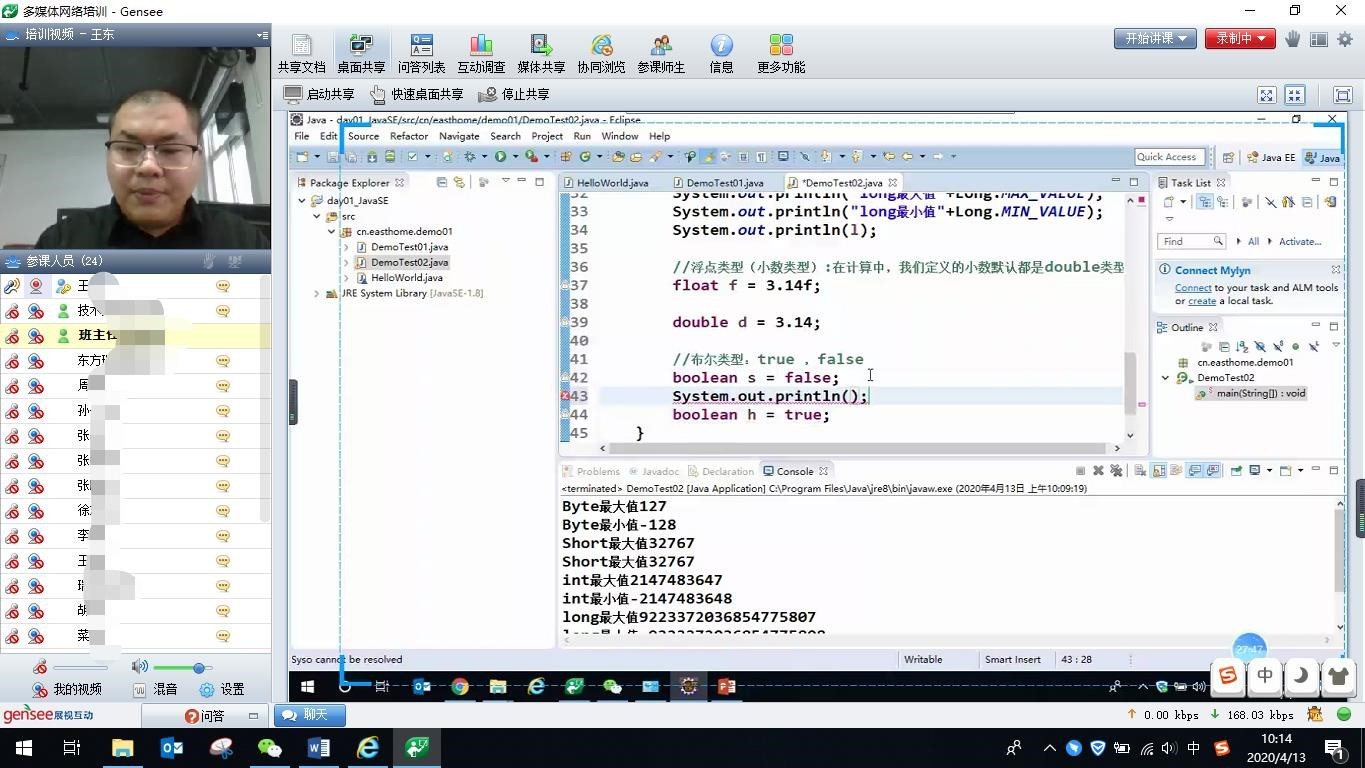
Task: Open 设置 settings in video panel
Action: [x=221, y=689]
